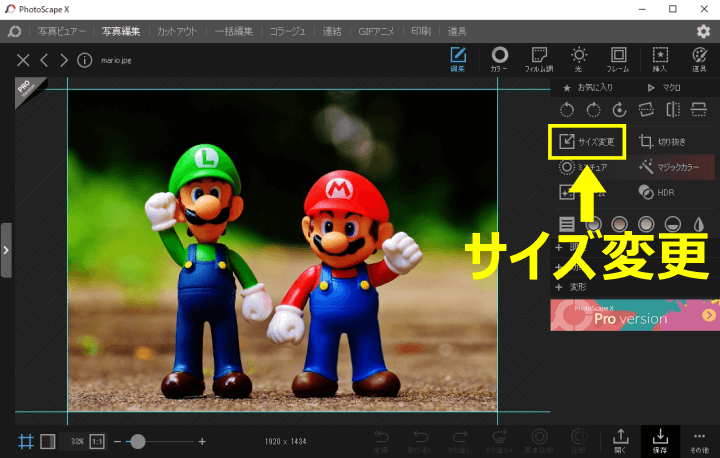This screenshot has width=720, height=458.
Task: Click the PhotoScape X home swirl icon
Action: pos(14,31)
